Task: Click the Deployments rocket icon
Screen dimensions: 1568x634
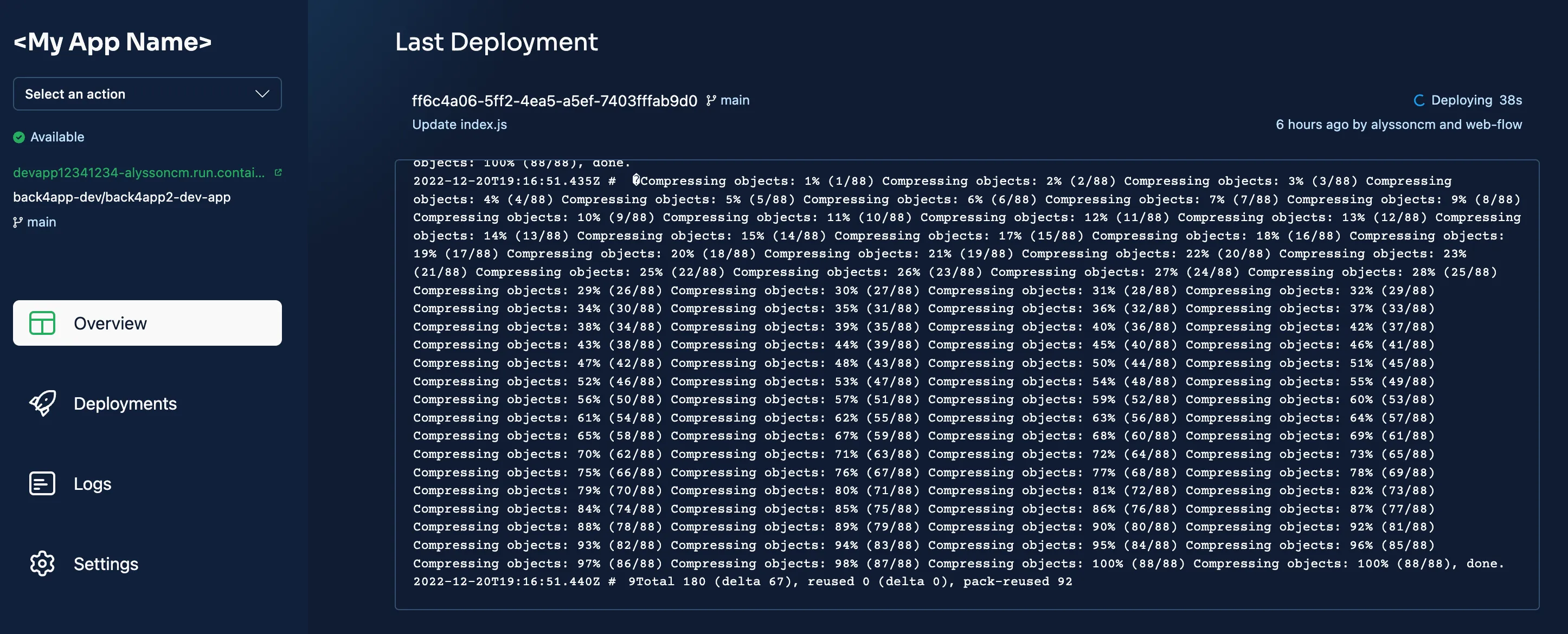Action: pos(43,403)
